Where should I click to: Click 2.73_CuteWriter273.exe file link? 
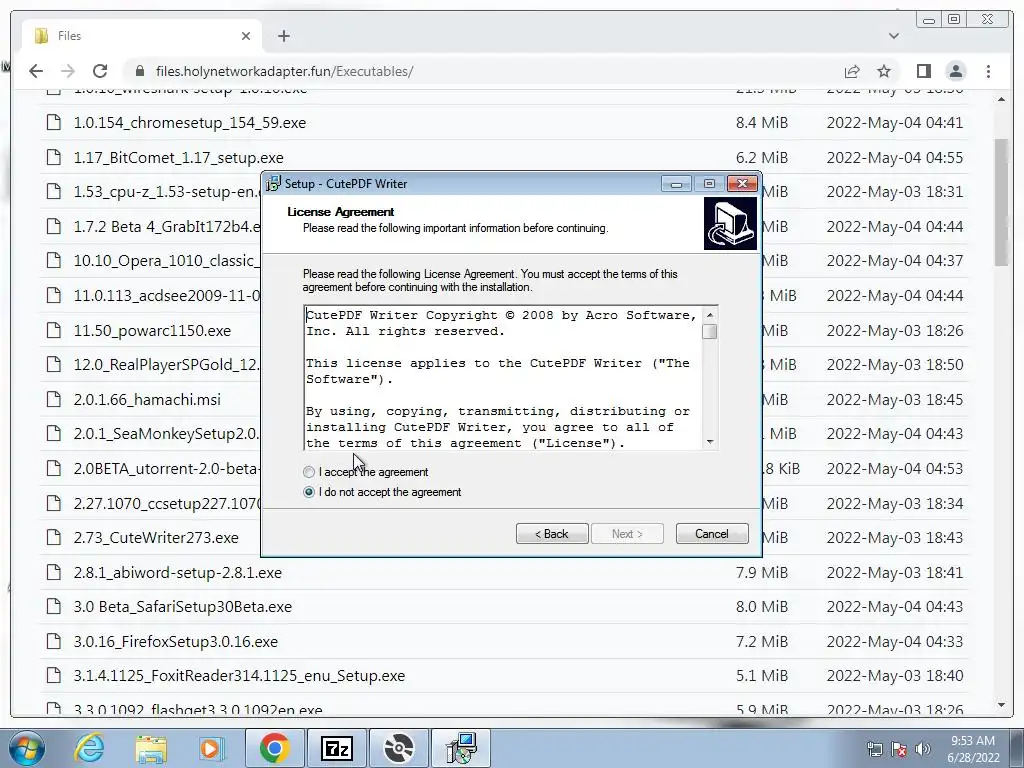click(155, 537)
